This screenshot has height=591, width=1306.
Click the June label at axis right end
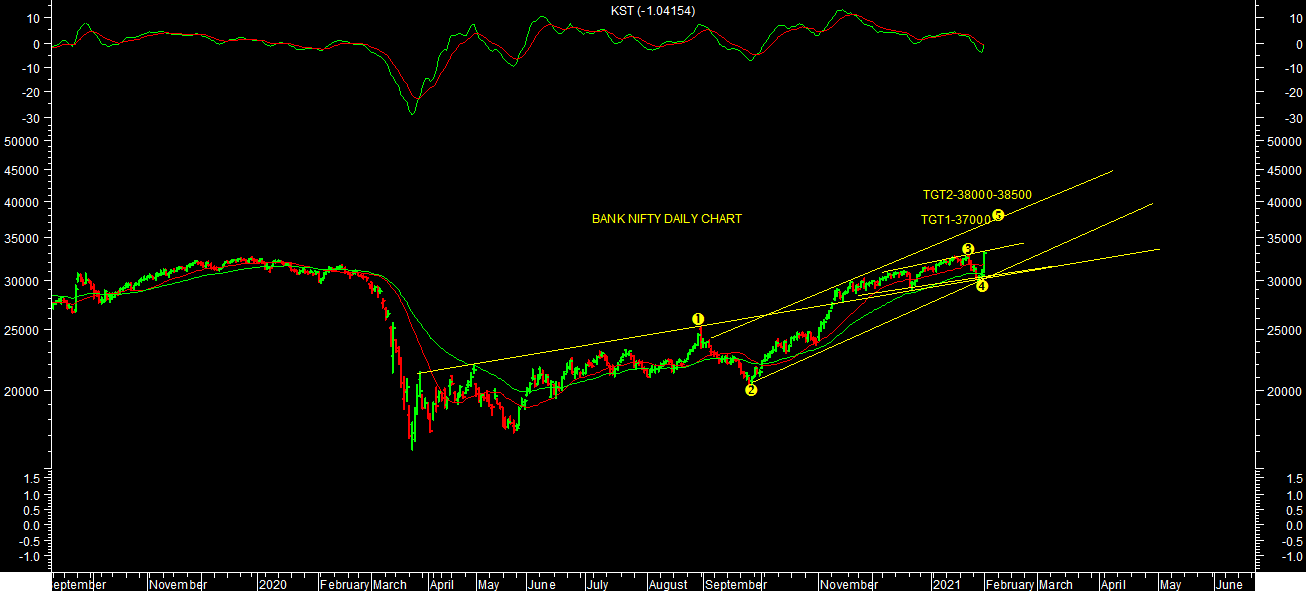click(x=1228, y=584)
